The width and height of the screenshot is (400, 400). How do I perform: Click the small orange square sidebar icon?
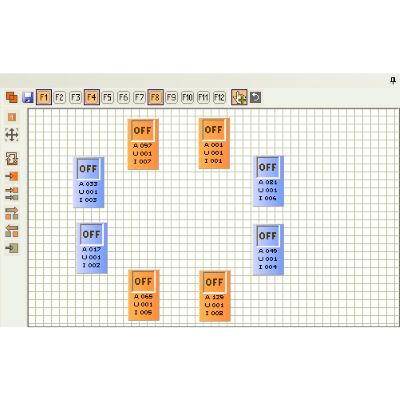click(x=12, y=117)
